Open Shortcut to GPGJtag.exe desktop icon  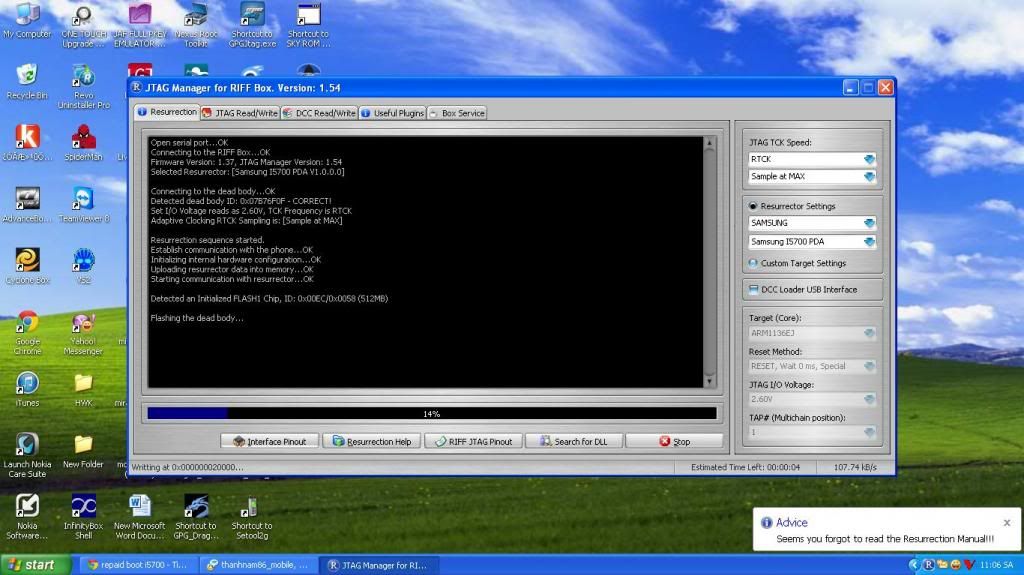coord(252,26)
